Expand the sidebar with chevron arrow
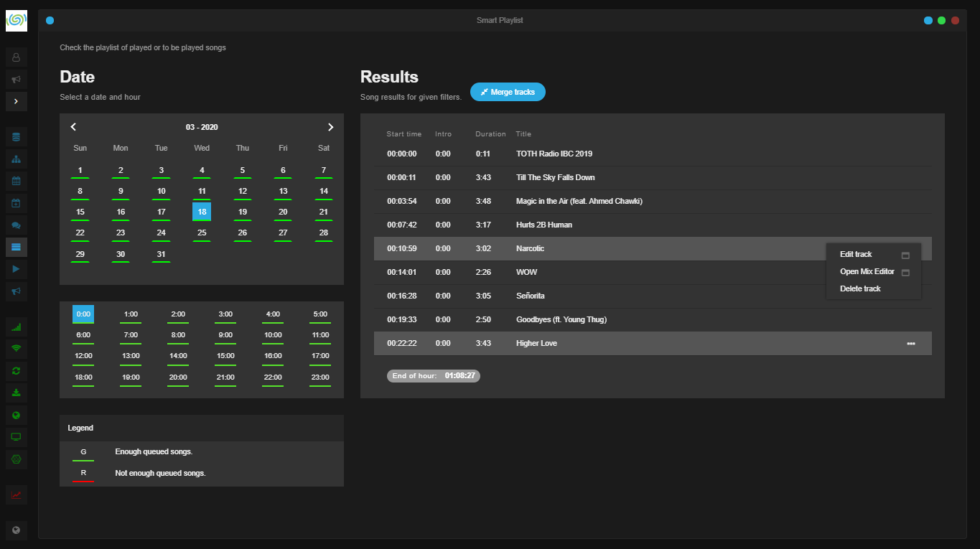The image size is (980, 549). coord(16,101)
